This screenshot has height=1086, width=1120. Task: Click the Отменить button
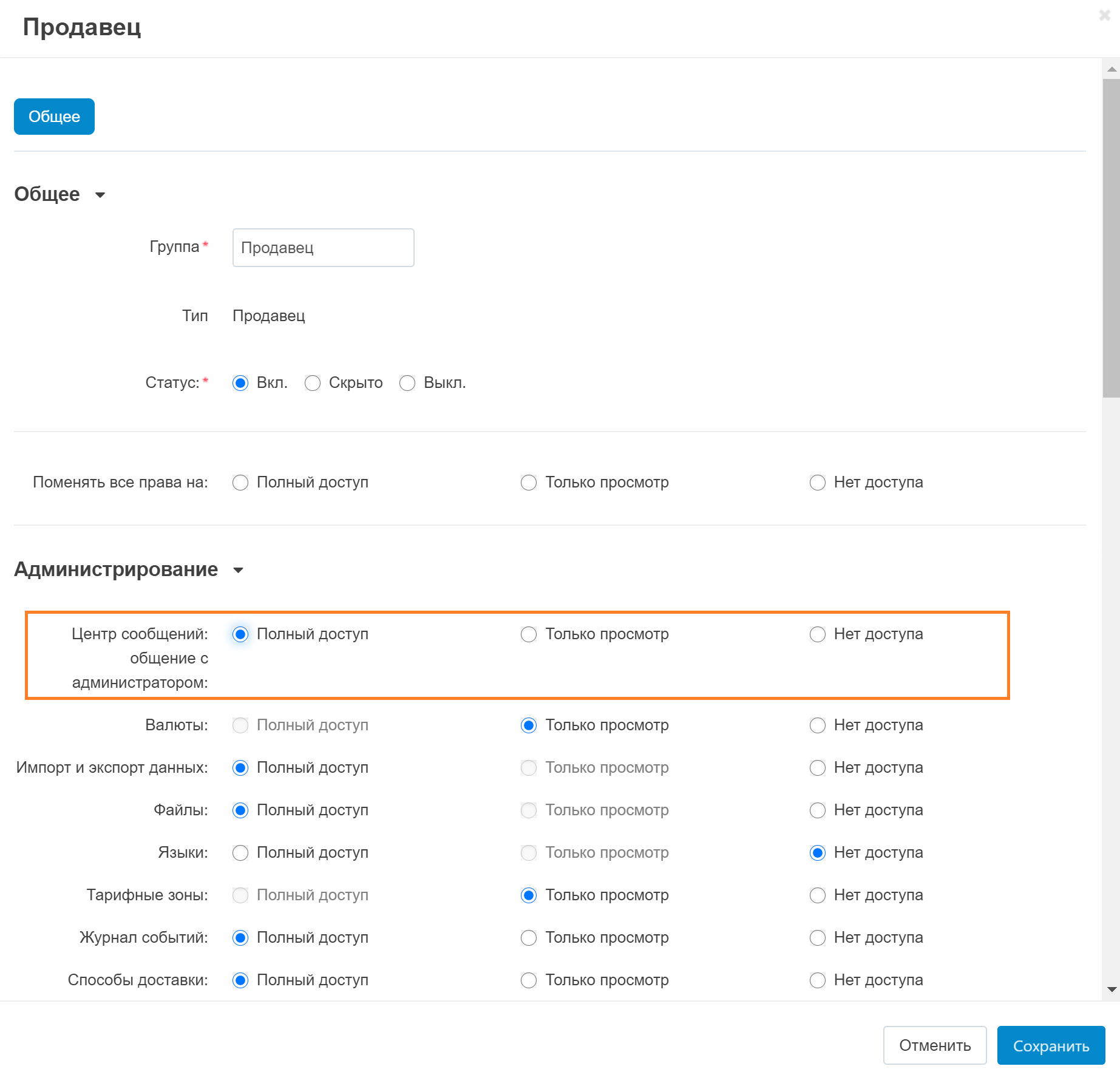pos(934,1045)
